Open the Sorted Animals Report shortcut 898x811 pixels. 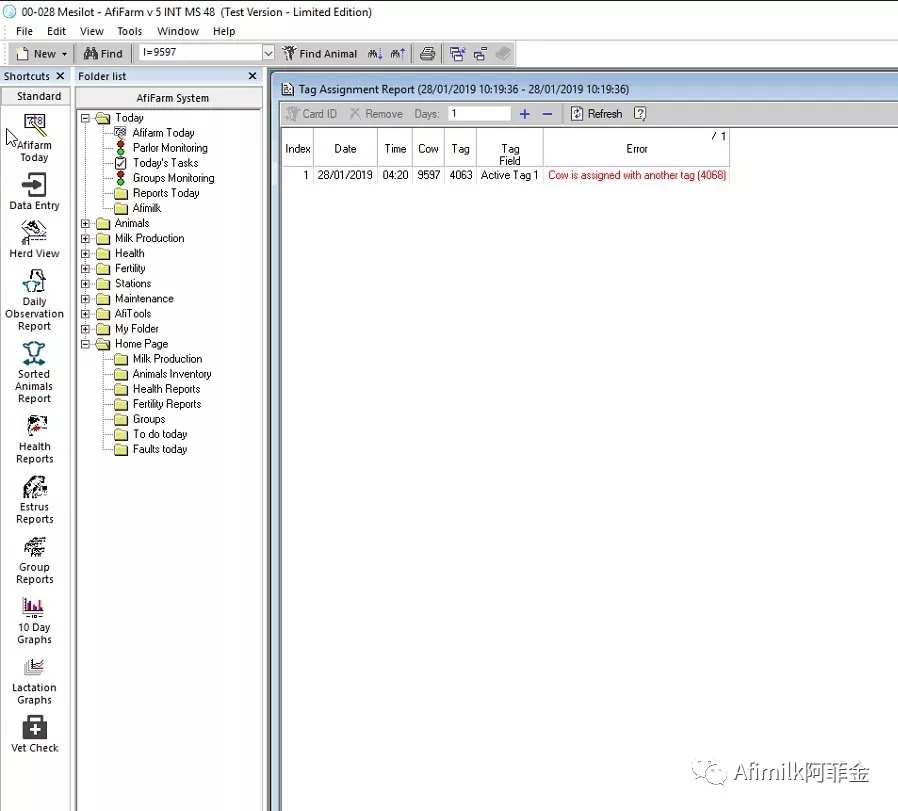(x=34, y=372)
